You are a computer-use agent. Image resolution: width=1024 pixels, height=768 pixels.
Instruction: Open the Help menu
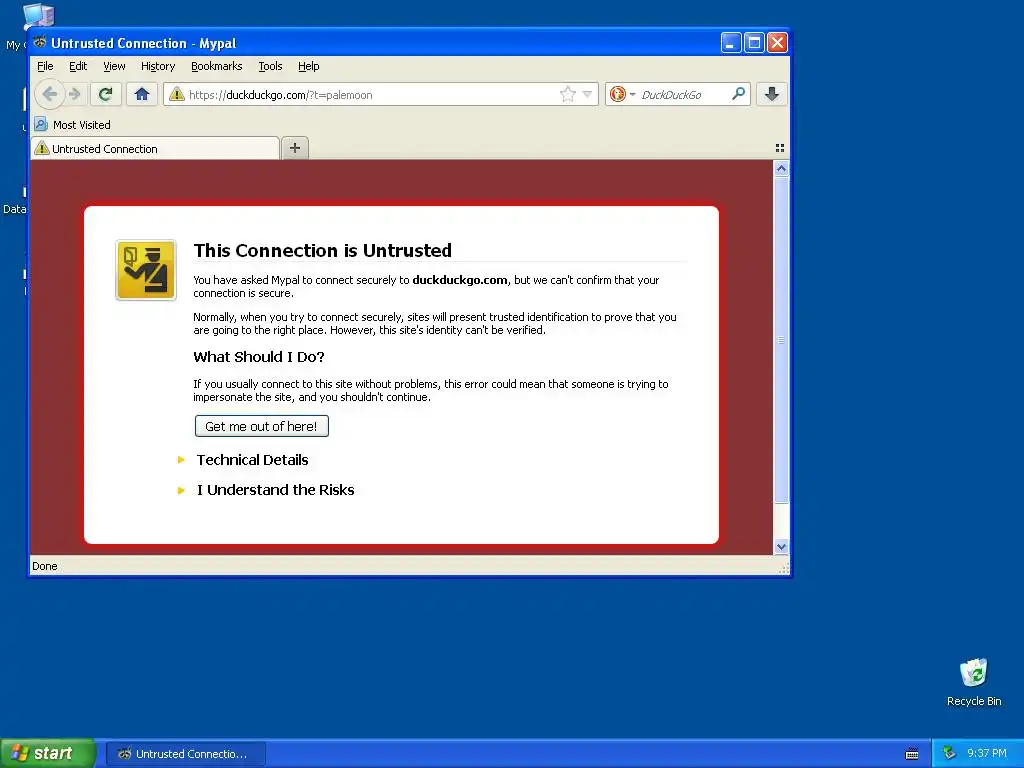point(308,66)
